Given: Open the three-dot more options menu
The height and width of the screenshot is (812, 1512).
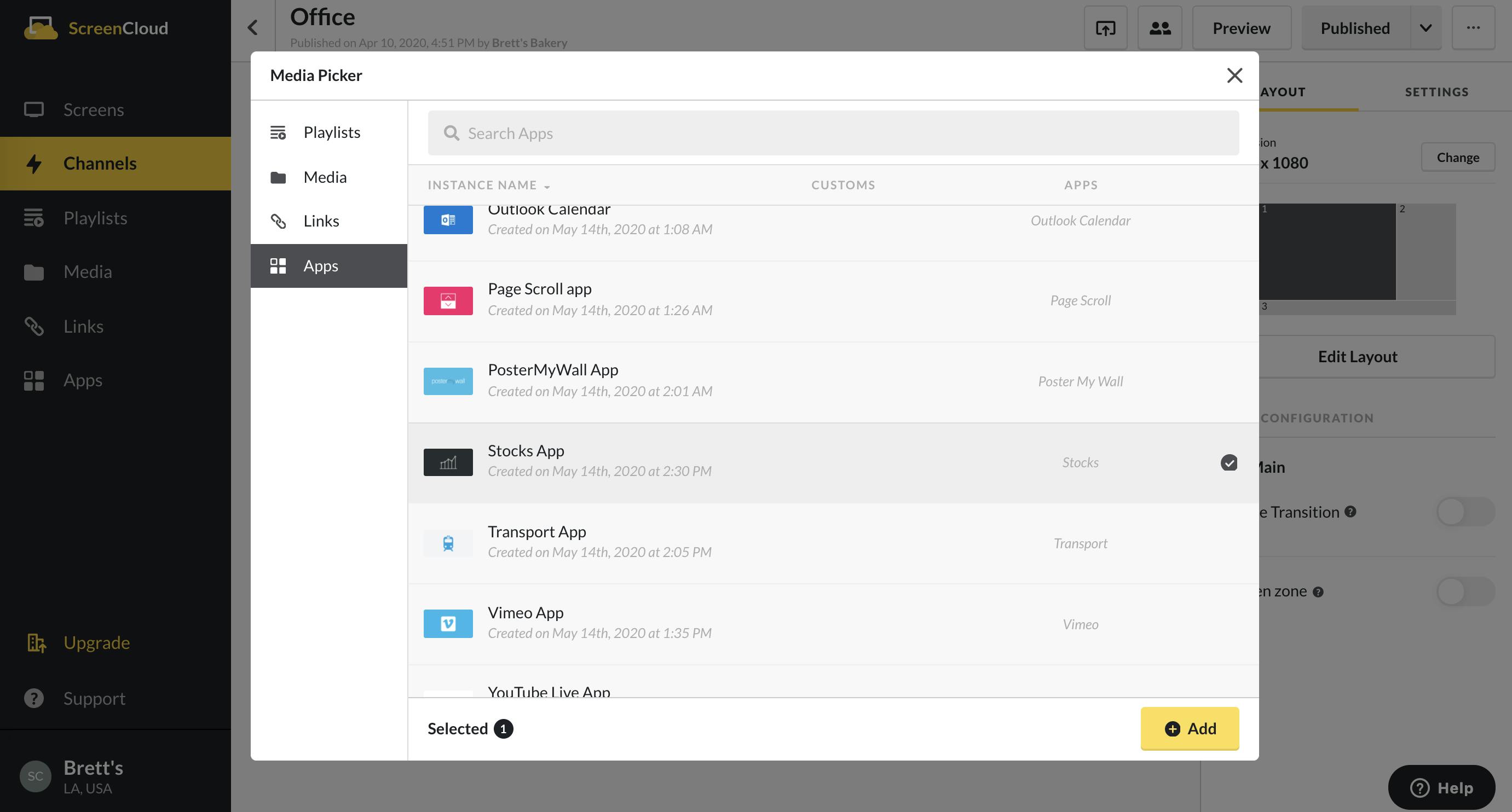Looking at the screenshot, I should click(x=1473, y=28).
